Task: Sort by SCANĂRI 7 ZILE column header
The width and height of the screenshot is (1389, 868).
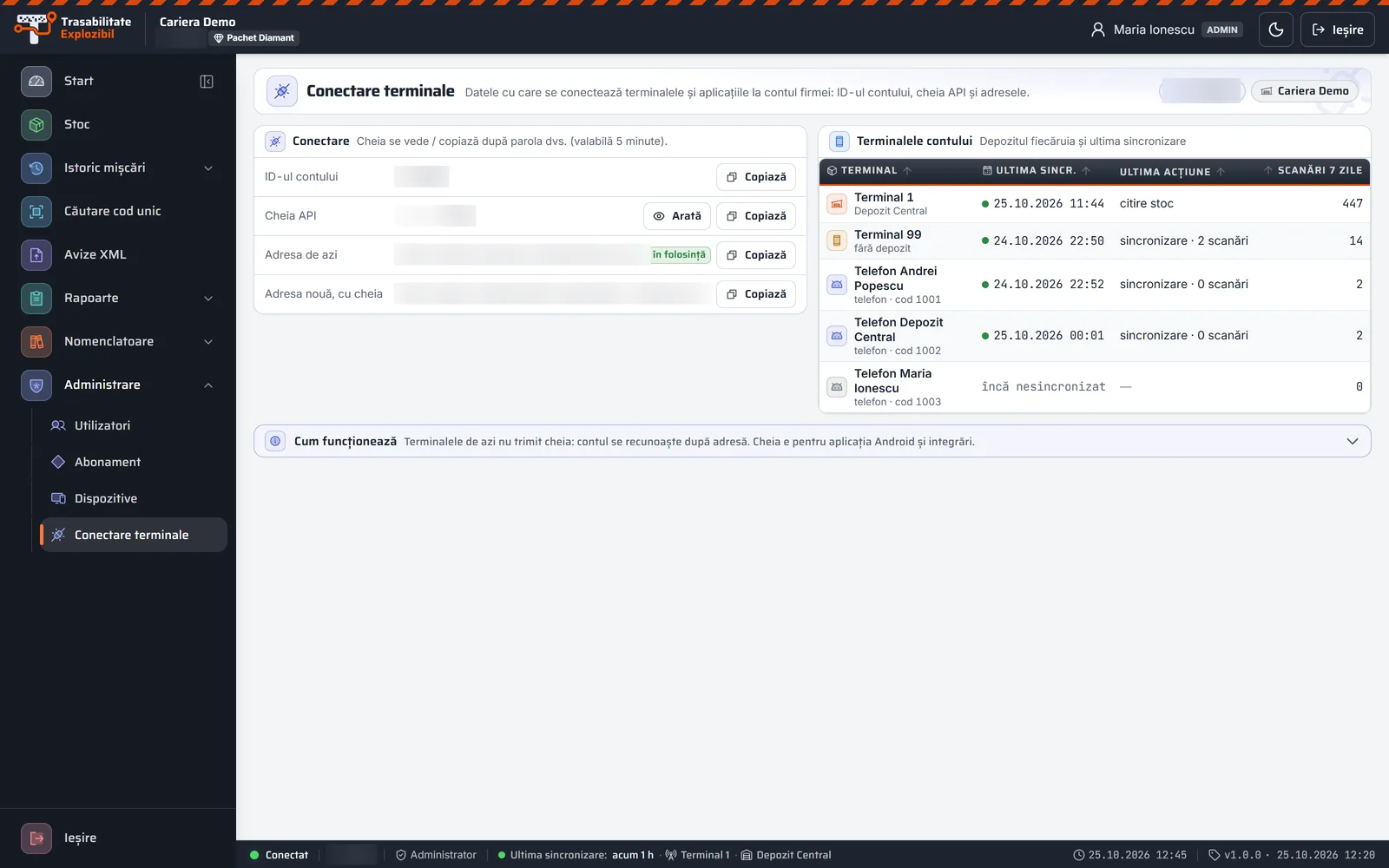Action: (1313, 170)
